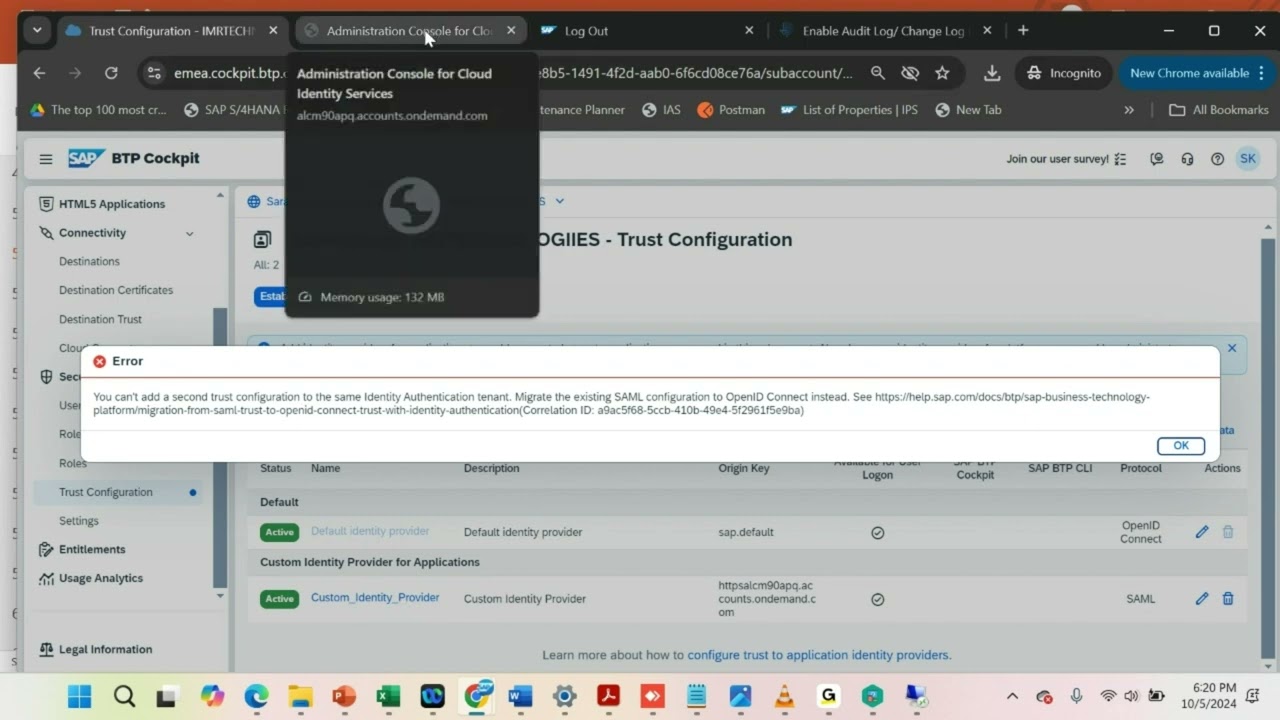The width and height of the screenshot is (1280, 720).
Task: Open the BTP Cockpit feedback chat icon
Action: pyautogui.click(x=1157, y=159)
